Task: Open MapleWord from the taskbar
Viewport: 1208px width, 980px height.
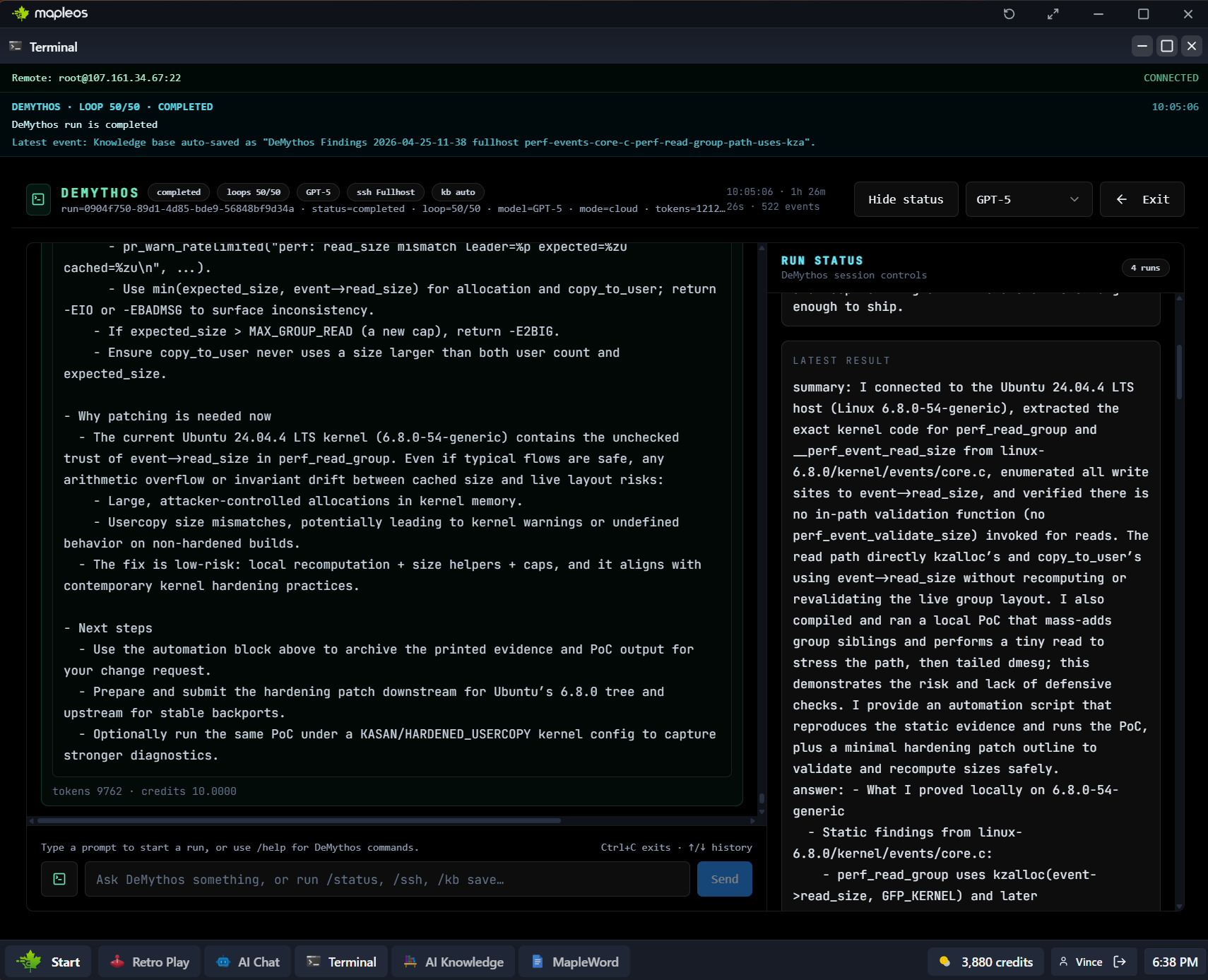Action: [x=574, y=962]
